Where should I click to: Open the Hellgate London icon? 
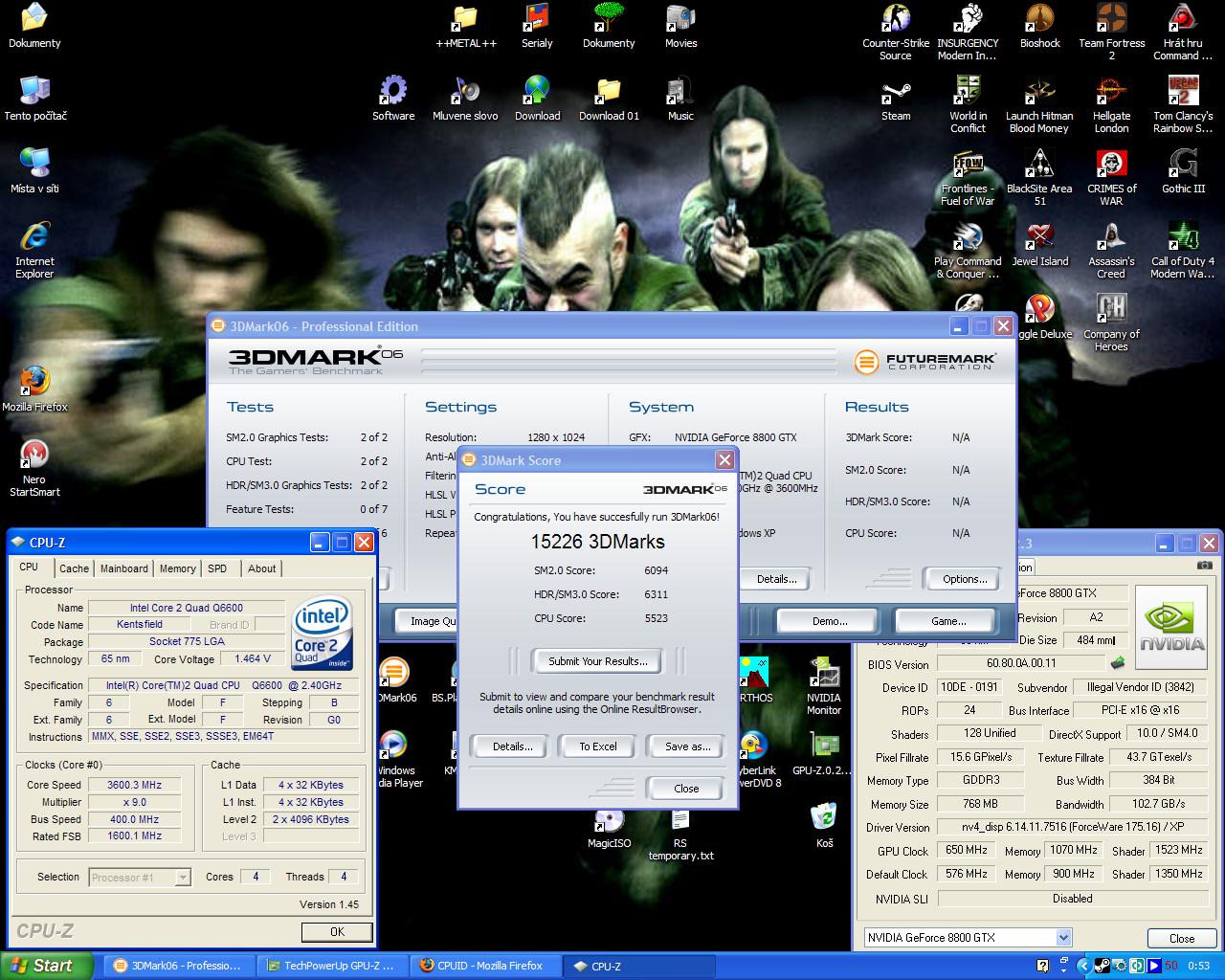coord(1111,104)
